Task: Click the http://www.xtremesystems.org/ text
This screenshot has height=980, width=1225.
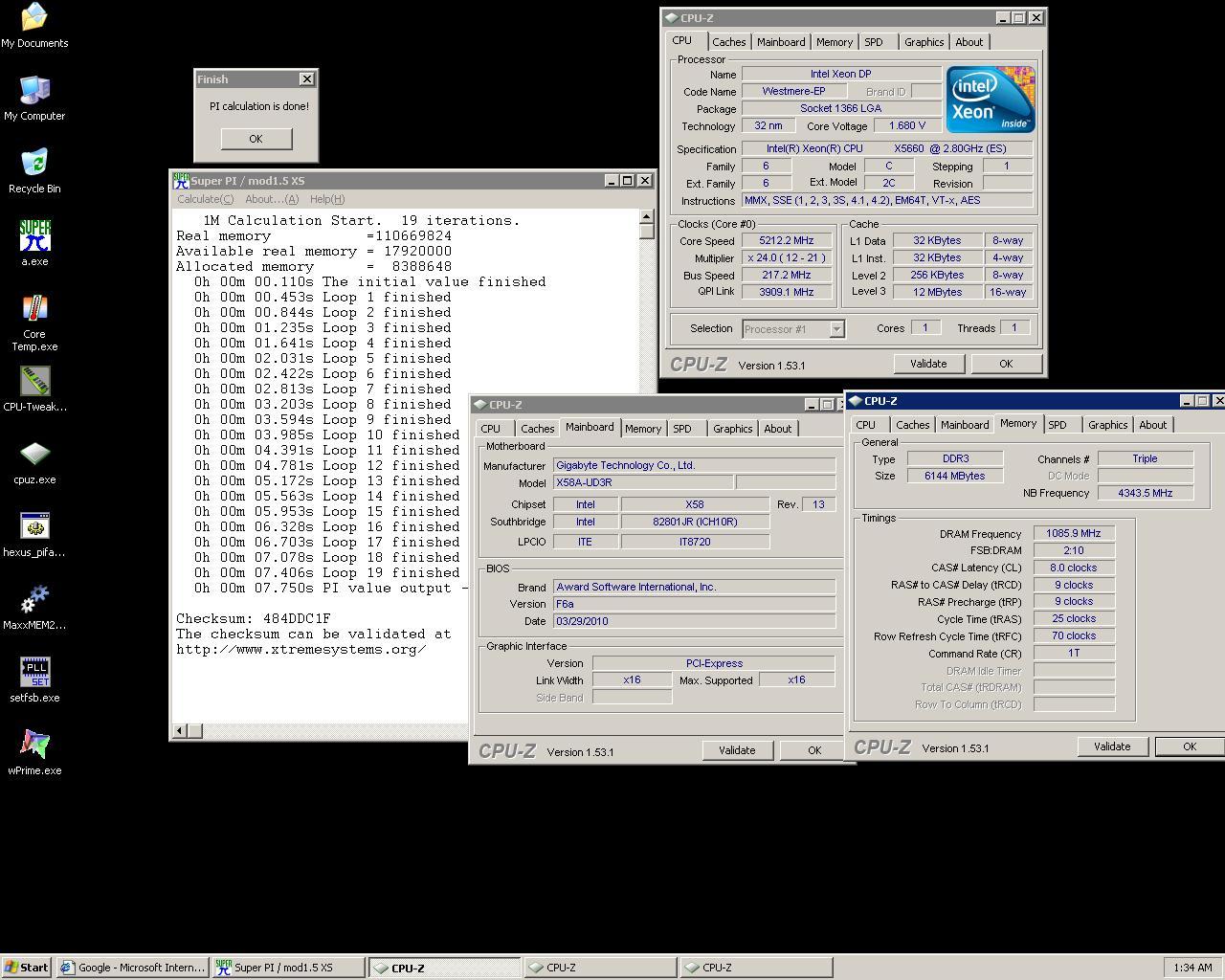Action: point(301,650)
